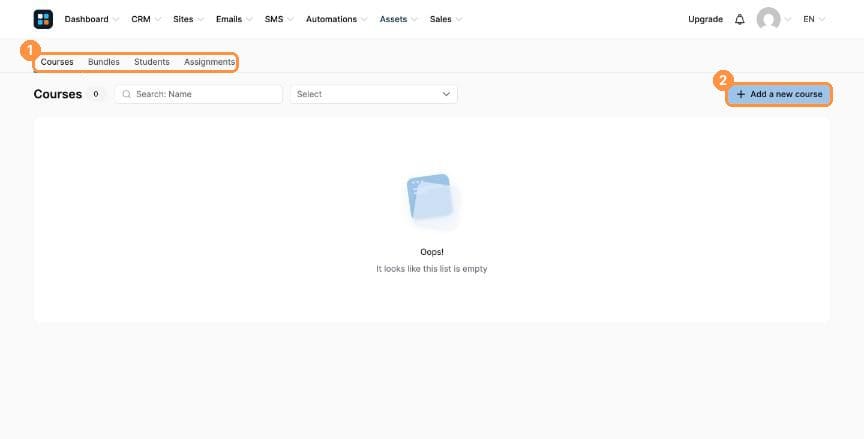
Task: Expand the Sites menu chevron
Action: point(200,19)
